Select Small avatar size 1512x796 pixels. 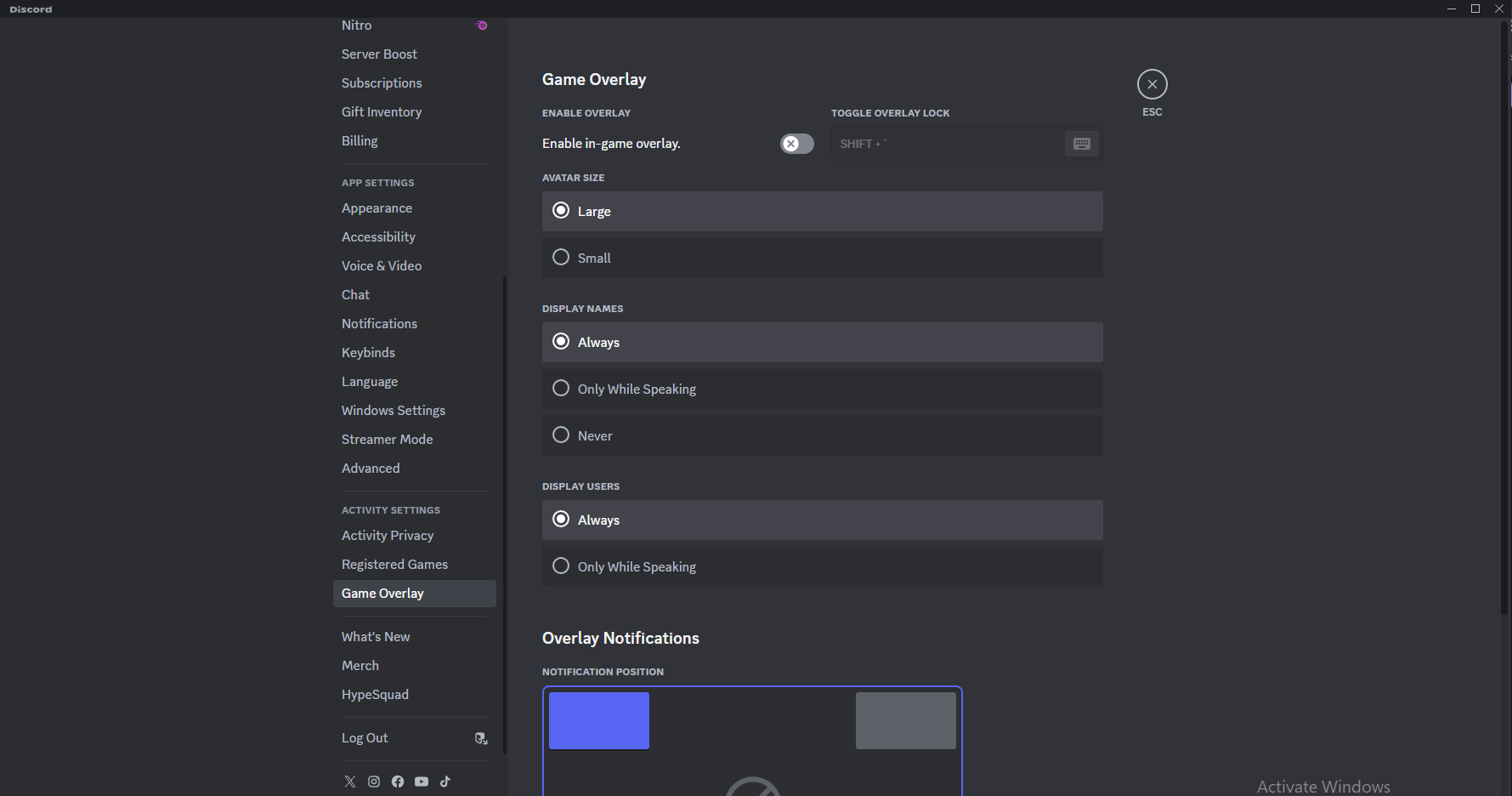tap(561, 258)
